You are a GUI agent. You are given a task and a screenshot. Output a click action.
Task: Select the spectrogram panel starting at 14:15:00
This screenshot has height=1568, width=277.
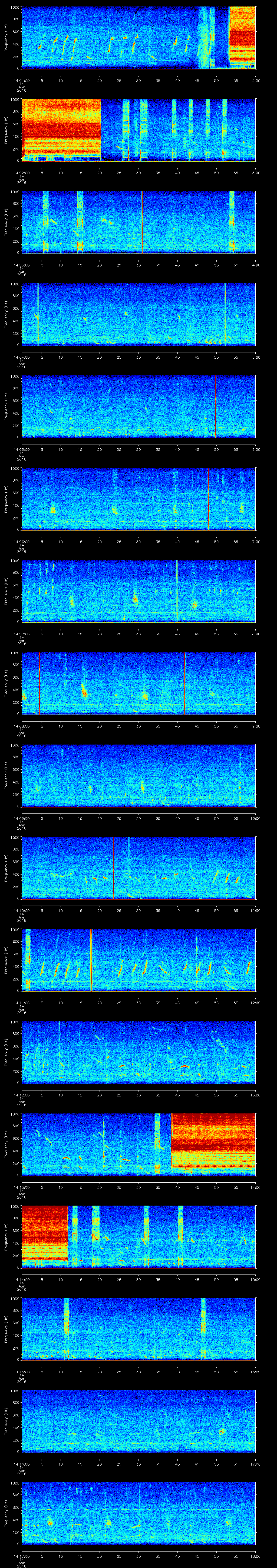(138, 1329)
